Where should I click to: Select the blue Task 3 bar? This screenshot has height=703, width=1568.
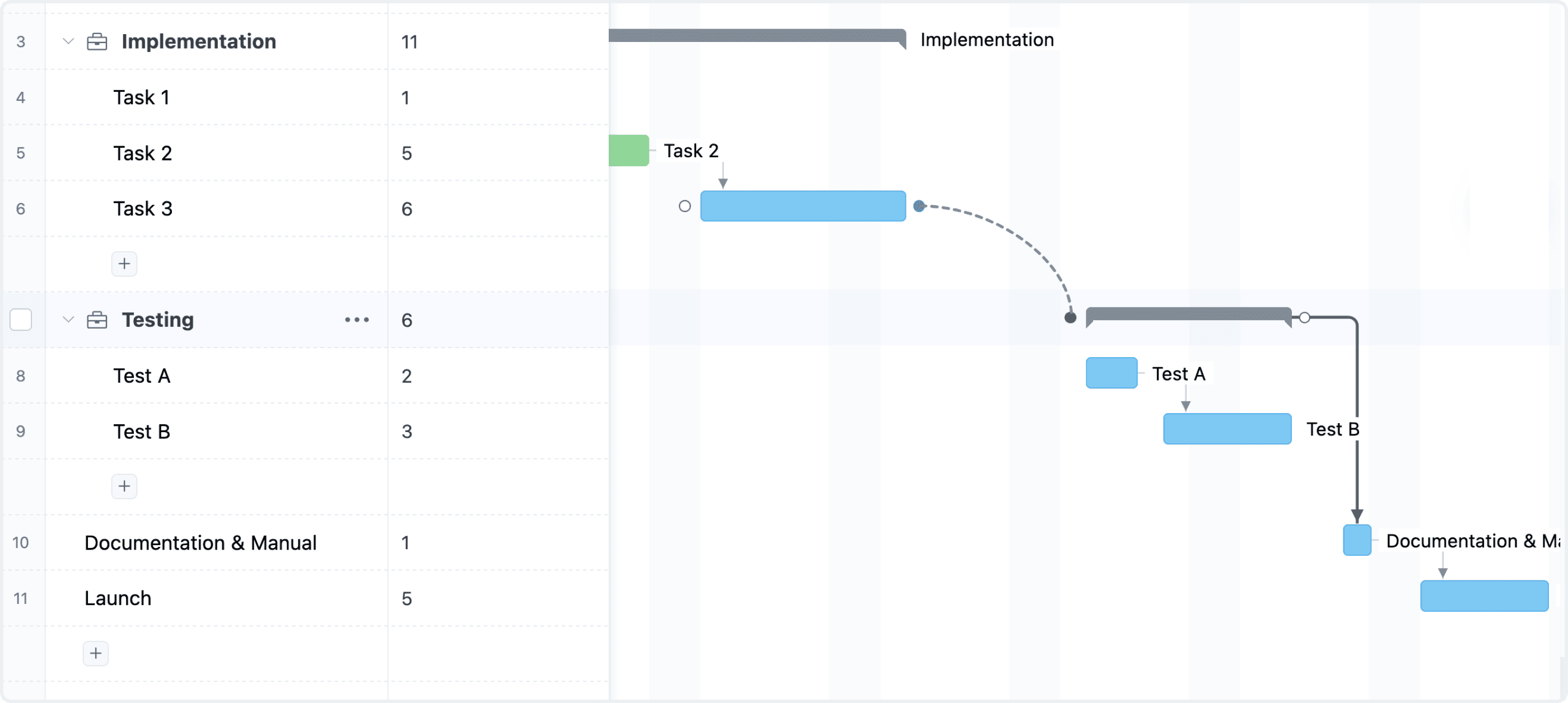(804, 206)
